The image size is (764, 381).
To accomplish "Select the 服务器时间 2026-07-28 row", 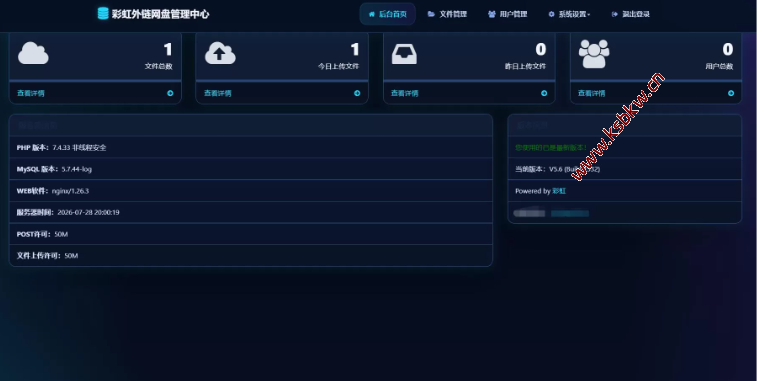I will point(251,212).
